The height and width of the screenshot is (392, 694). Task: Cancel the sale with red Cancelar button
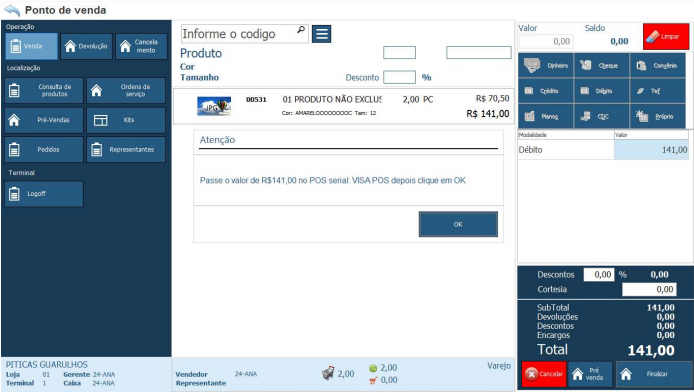tap(544, 374)
